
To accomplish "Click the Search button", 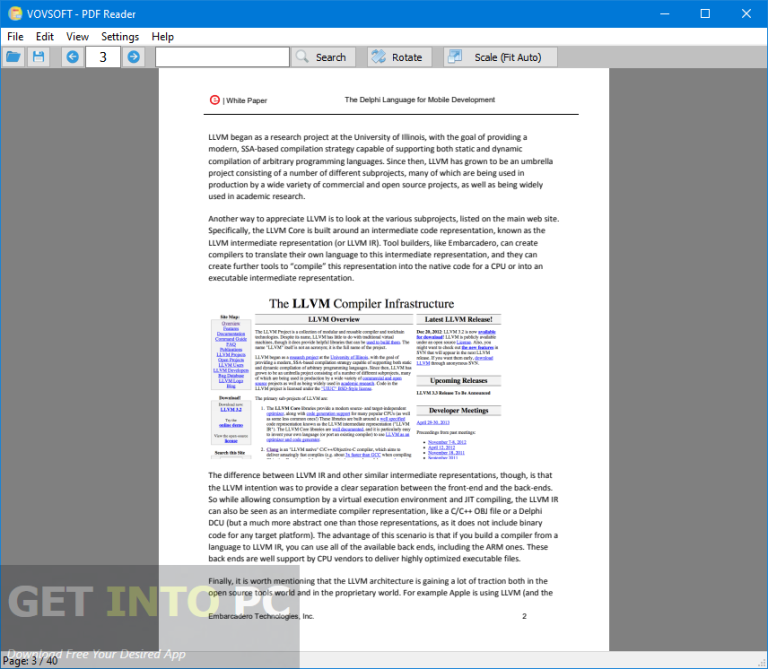I will 322,57.
